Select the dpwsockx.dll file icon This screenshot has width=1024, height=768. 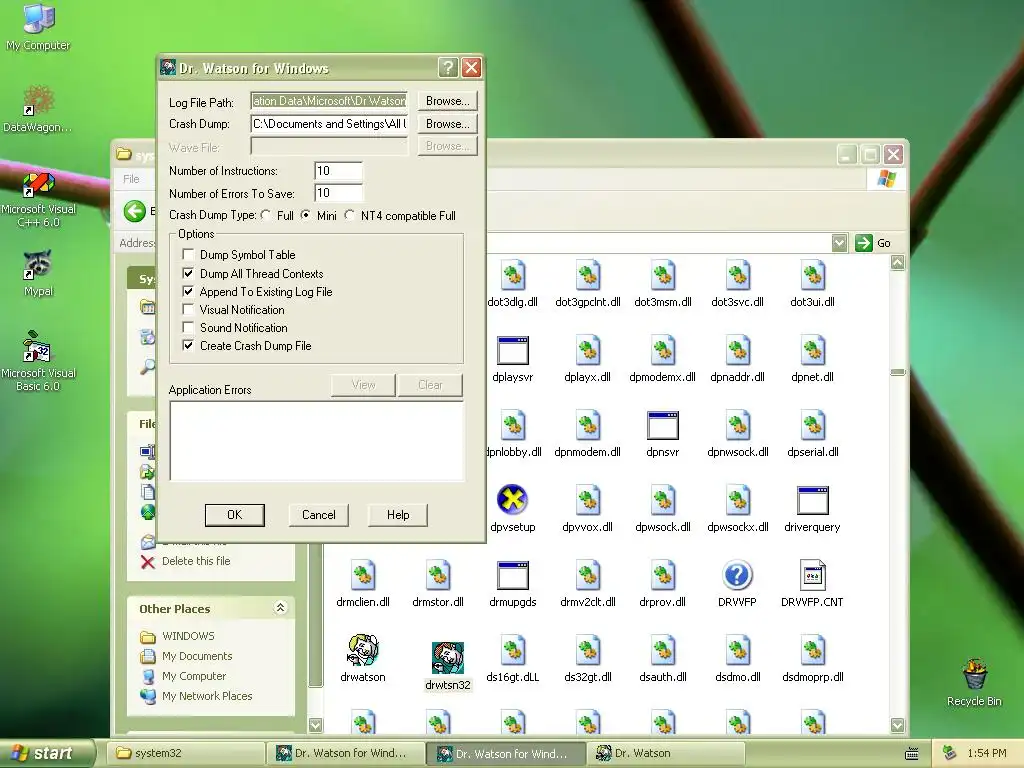click(x=737, y=500)
